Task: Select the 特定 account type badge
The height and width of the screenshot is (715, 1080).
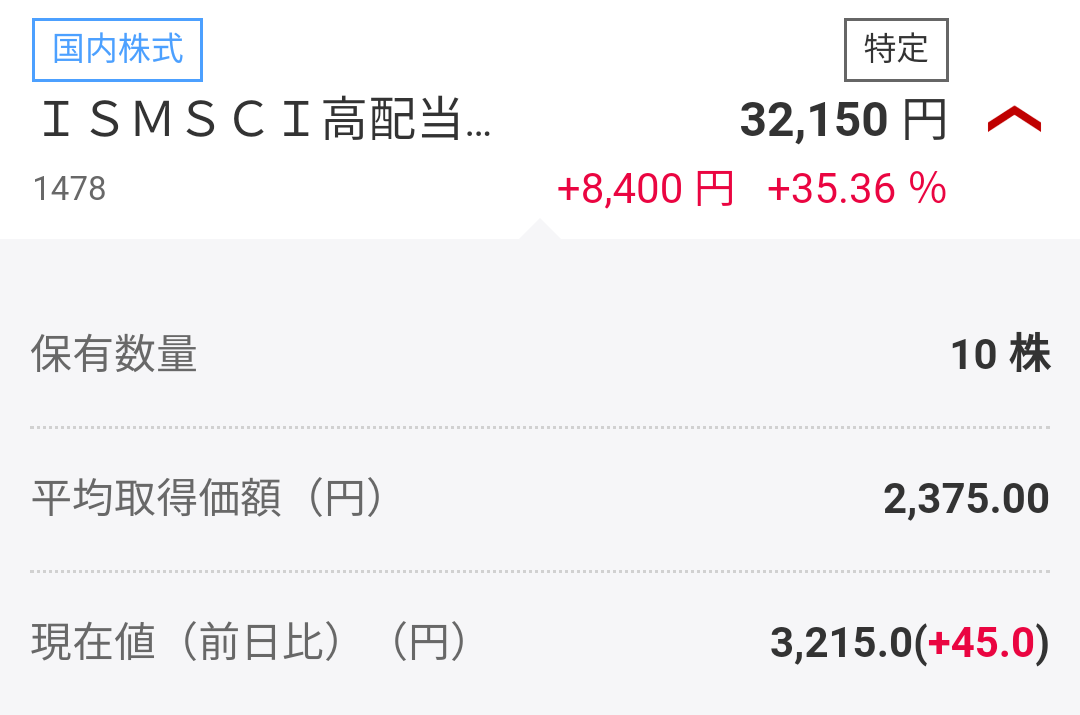Action: [x=896, y=49]
